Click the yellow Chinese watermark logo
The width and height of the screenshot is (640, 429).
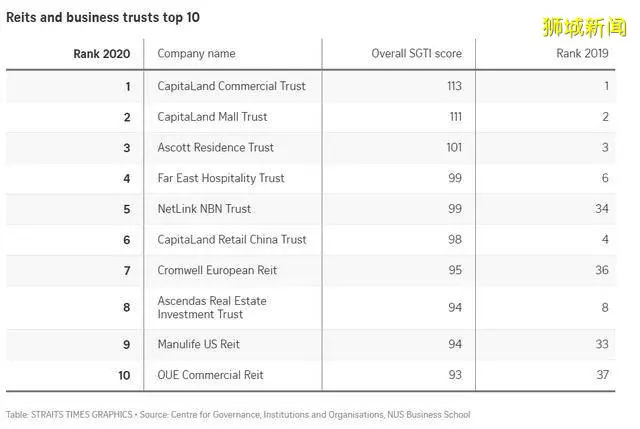coord(584,27)
